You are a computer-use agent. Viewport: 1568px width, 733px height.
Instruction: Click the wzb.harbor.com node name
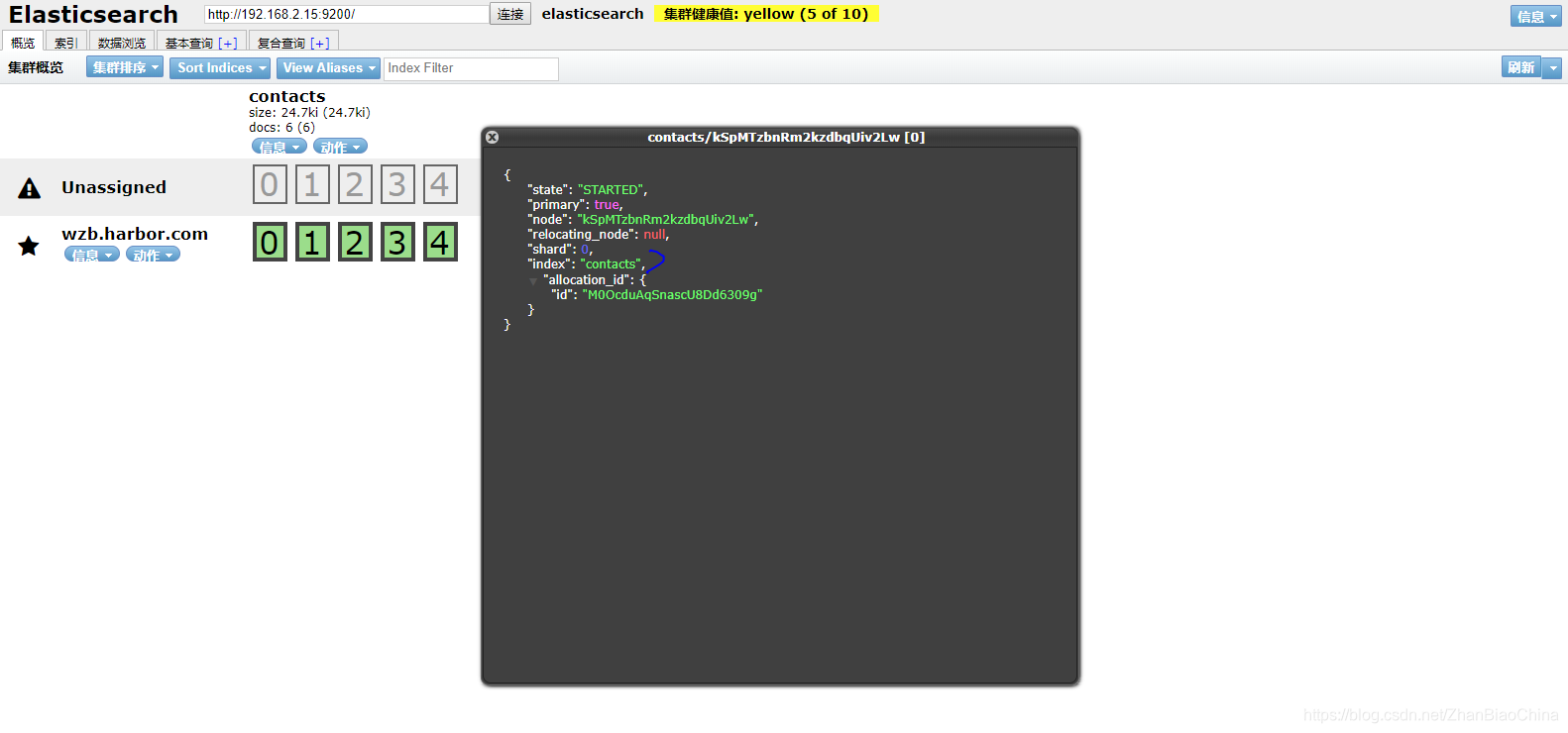pyautogui.click(x=135, y=234)
